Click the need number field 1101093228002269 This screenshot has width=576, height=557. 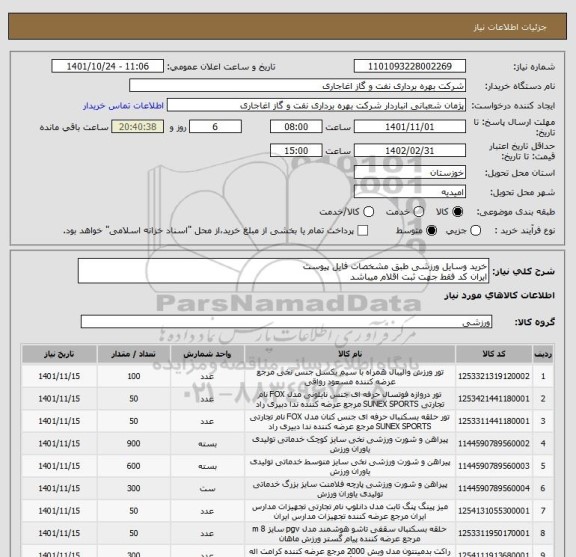click(410, 67)
